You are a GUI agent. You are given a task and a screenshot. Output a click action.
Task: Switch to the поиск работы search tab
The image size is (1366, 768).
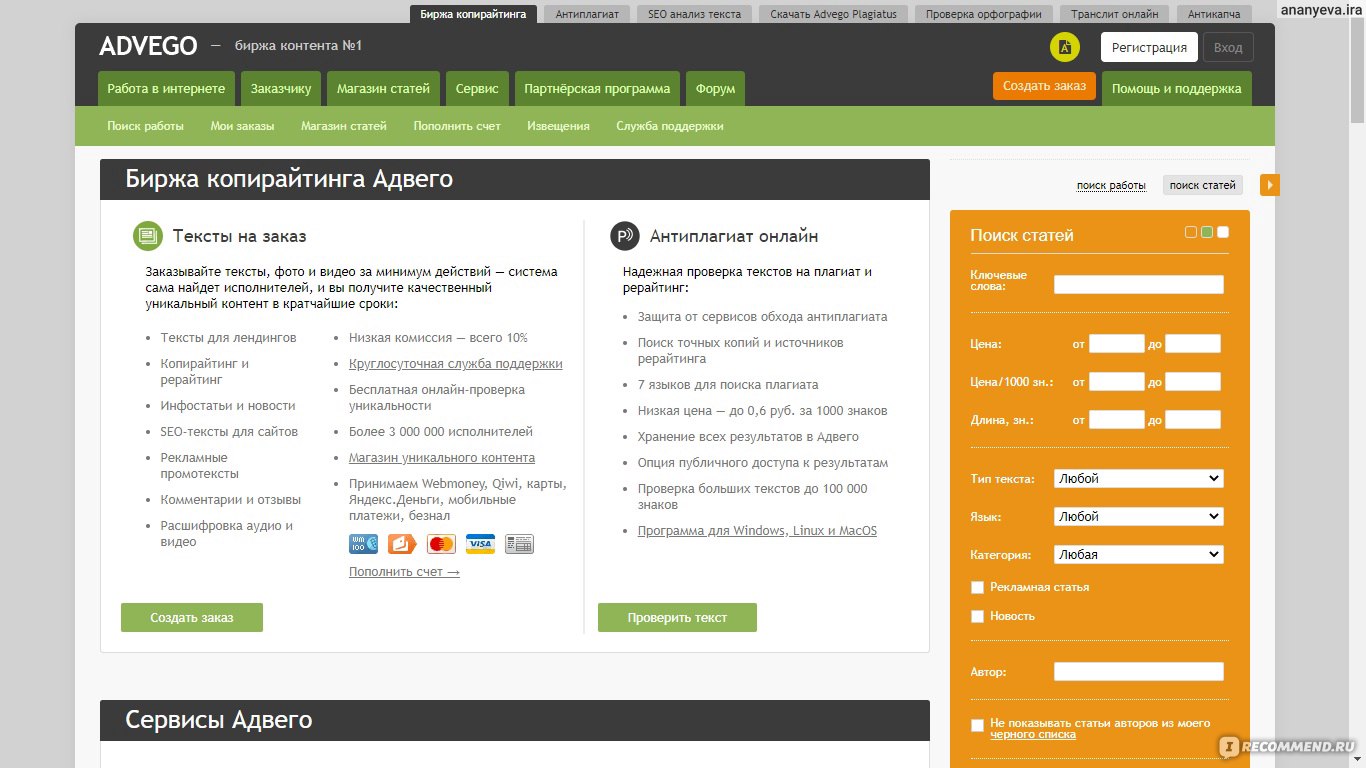(1111, 186)
